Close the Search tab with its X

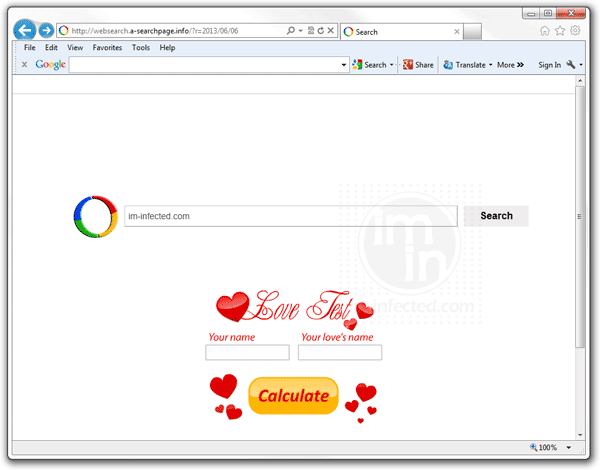click(457, 32)
